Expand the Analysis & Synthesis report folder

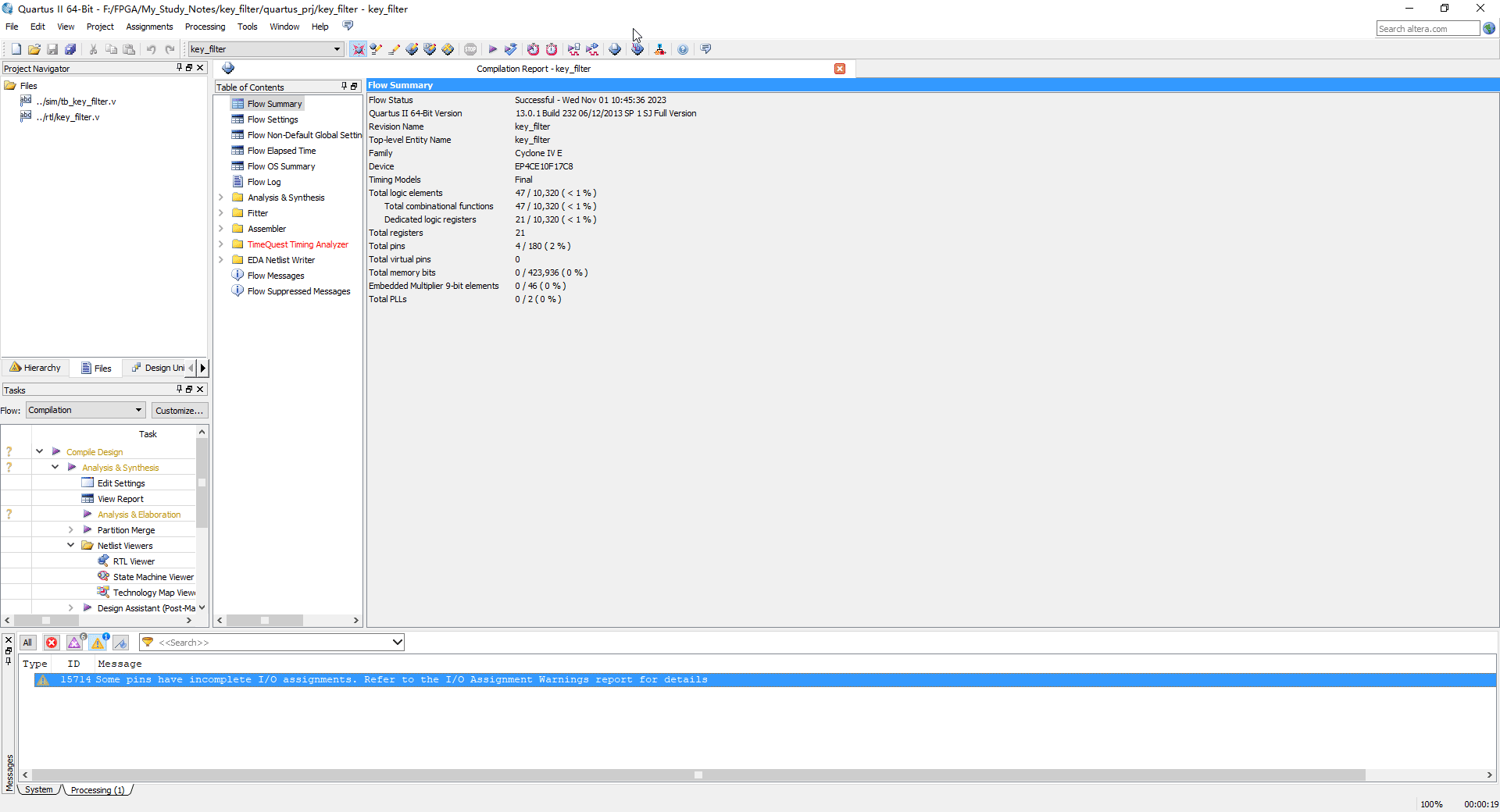221,198
